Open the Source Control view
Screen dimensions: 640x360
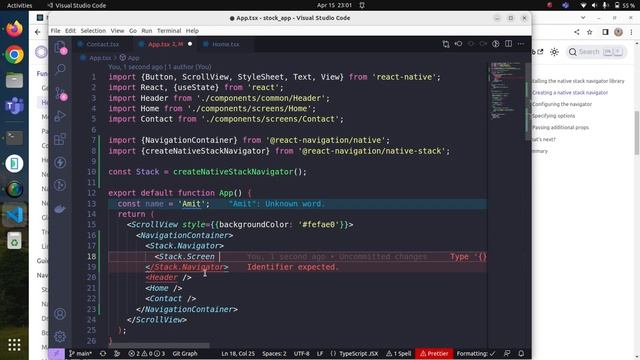[60, 93]
